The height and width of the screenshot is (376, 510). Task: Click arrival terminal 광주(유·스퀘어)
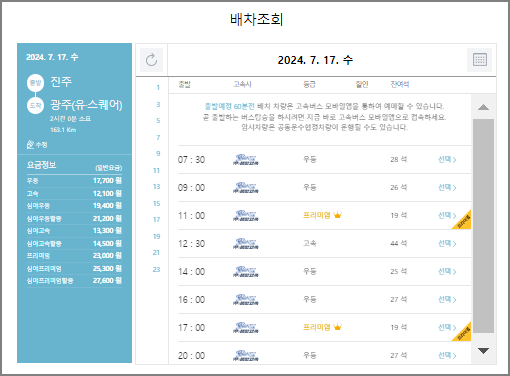pyautogui.click(x=86, y=105)
